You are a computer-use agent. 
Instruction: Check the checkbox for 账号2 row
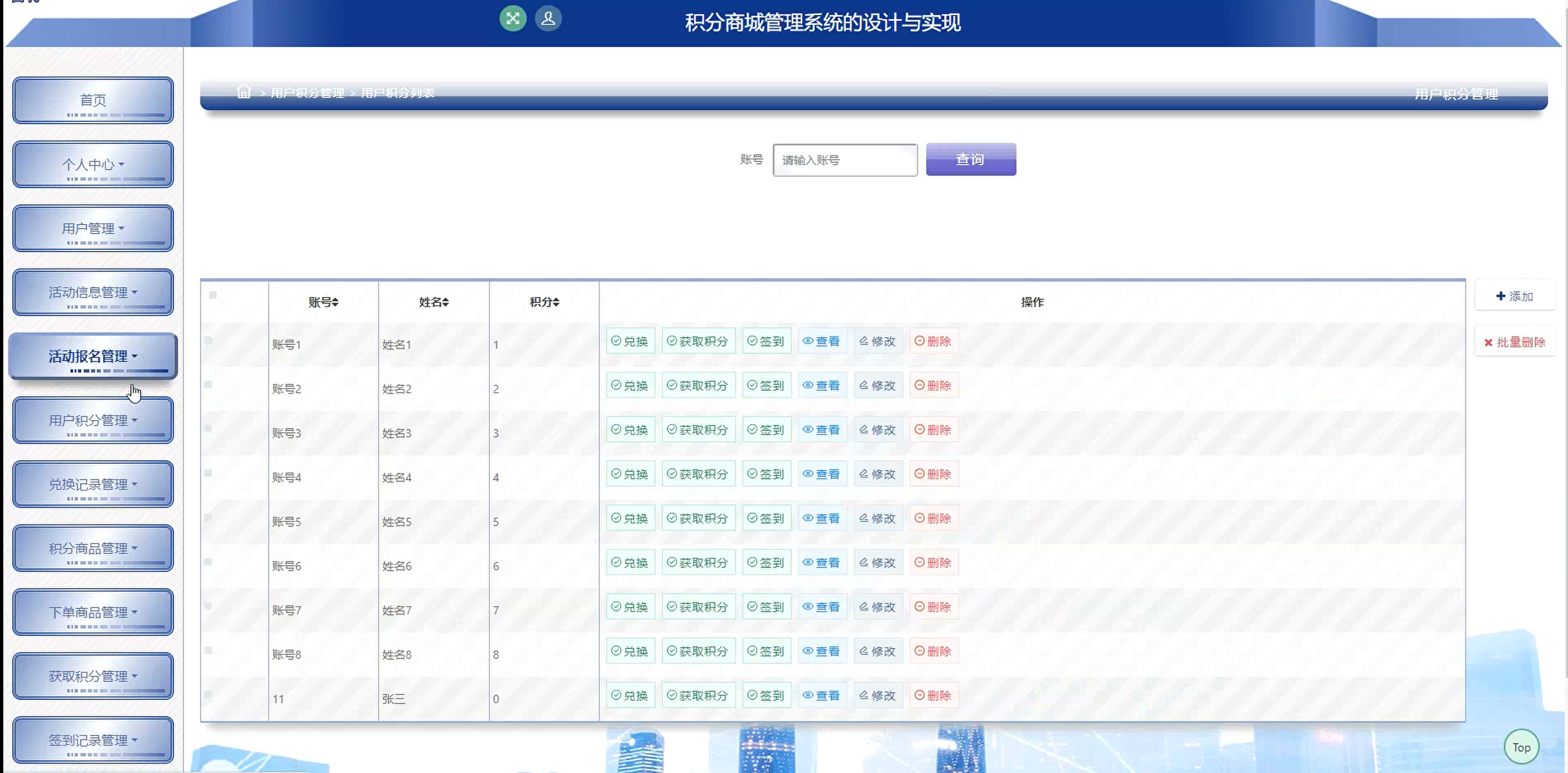208,385
